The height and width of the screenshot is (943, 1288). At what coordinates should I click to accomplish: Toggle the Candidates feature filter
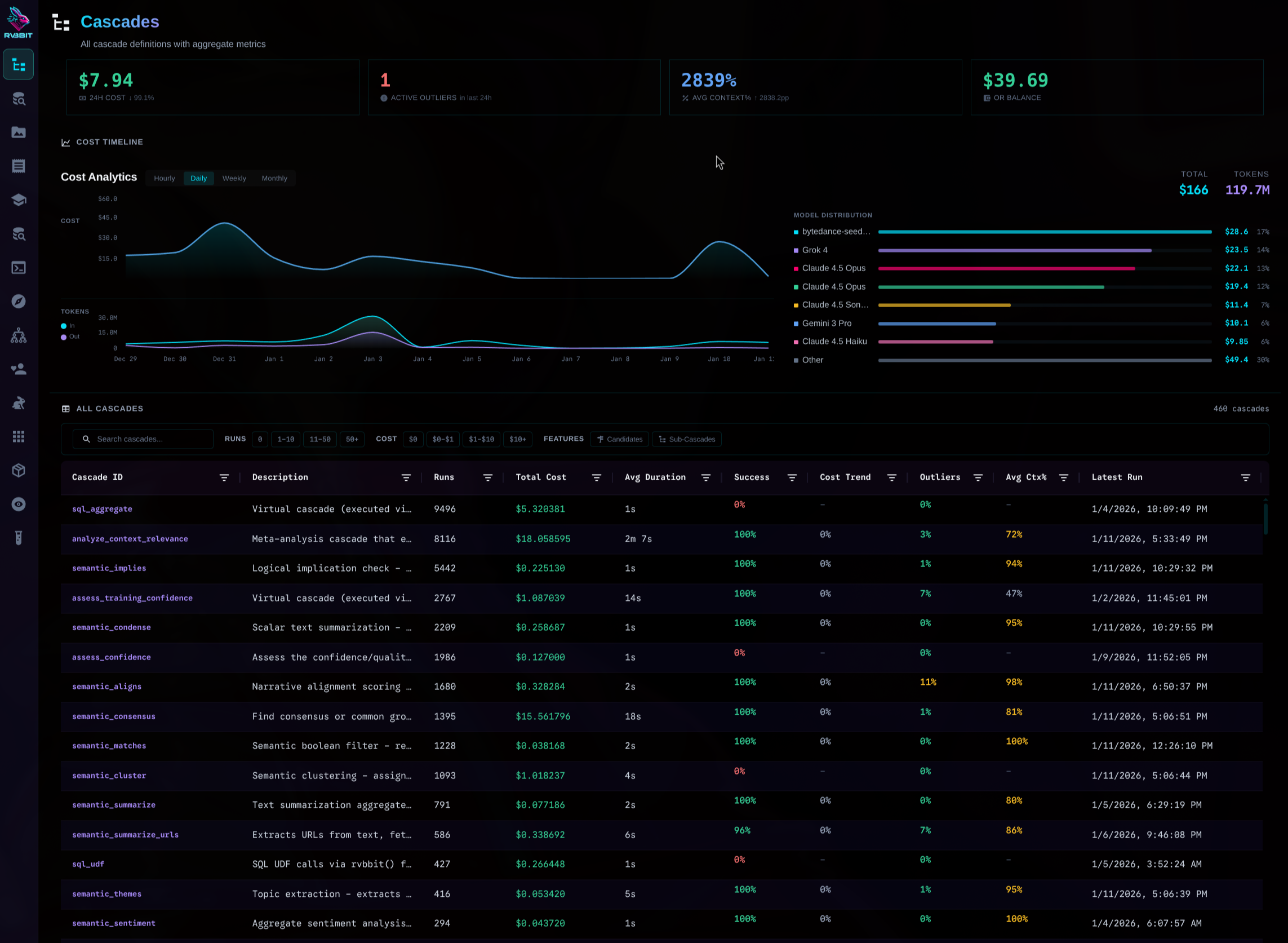(619, 439)
